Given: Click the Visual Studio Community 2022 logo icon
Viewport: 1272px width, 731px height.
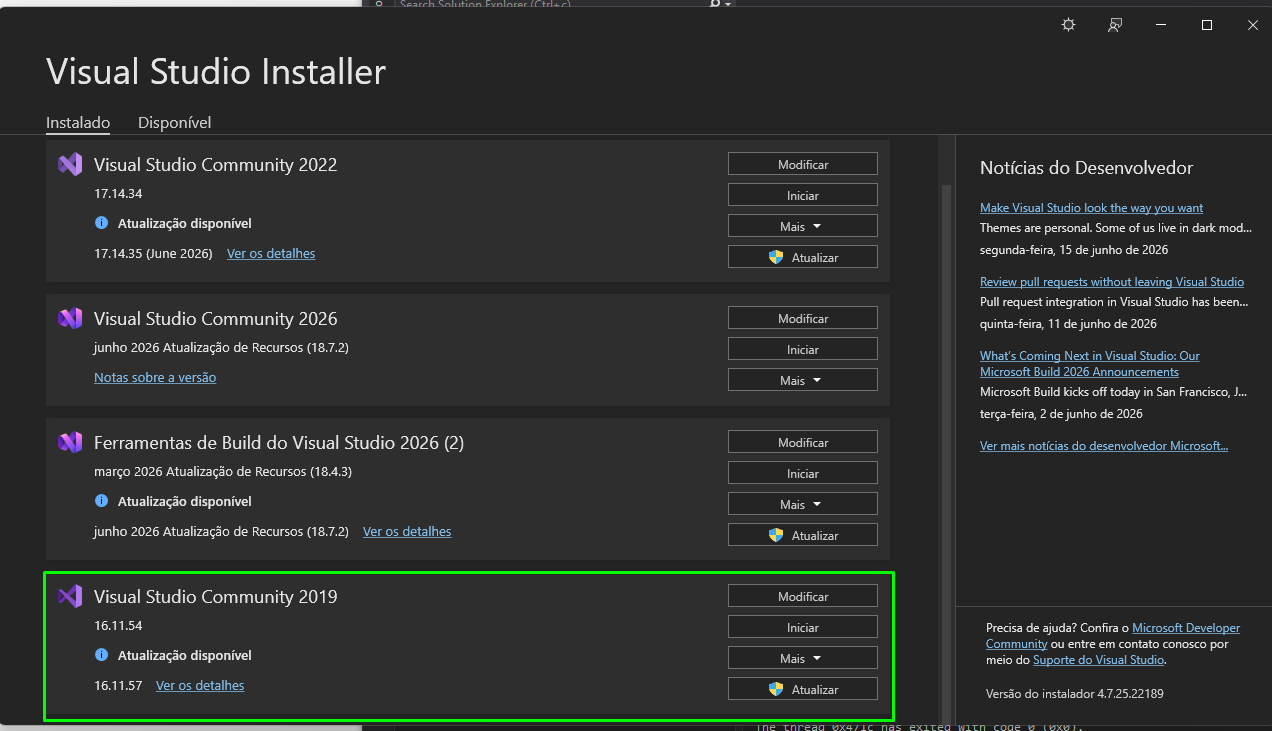Looking at the screenshot, I should 70,165.
